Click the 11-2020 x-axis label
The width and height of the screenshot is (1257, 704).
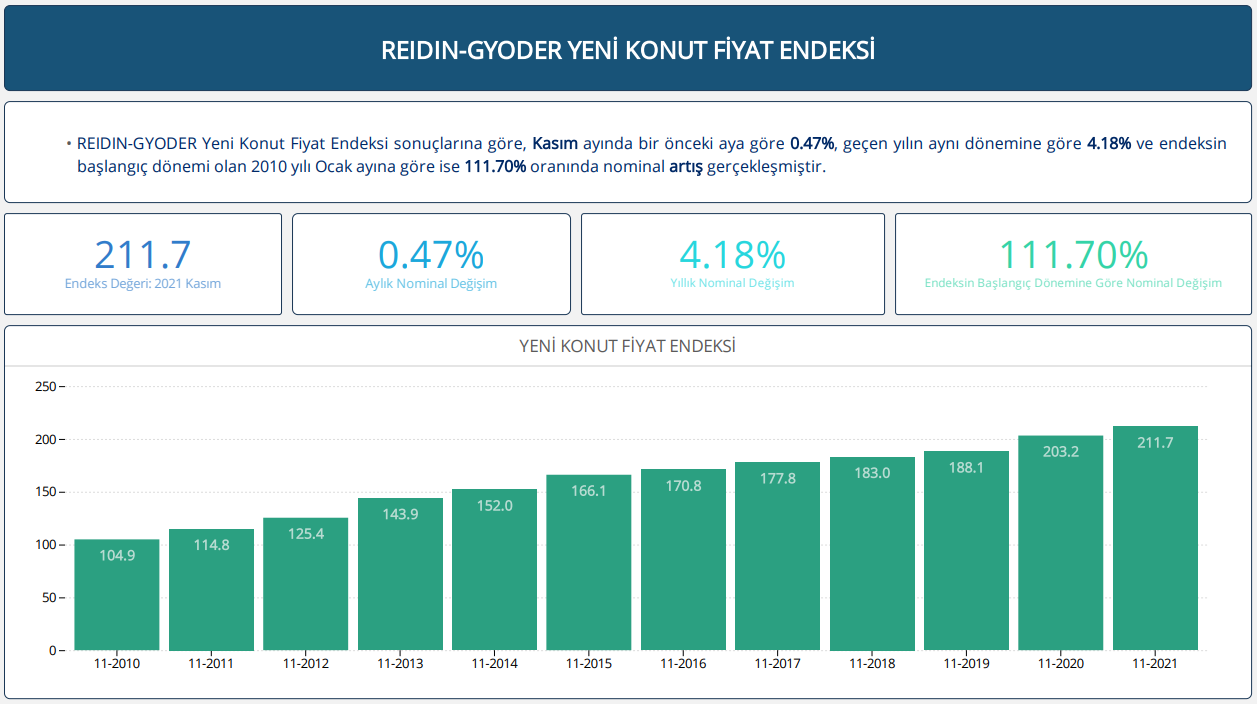(1061, 664)
